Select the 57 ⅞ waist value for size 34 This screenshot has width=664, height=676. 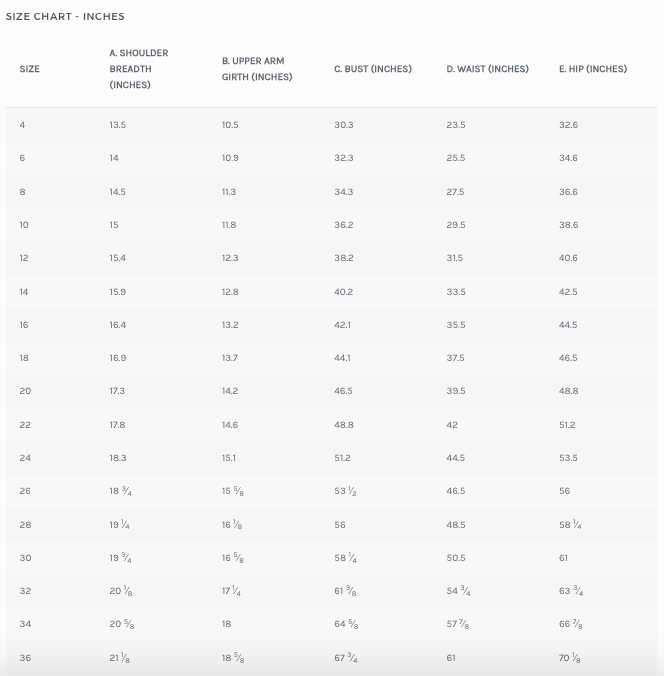(458, 624)
